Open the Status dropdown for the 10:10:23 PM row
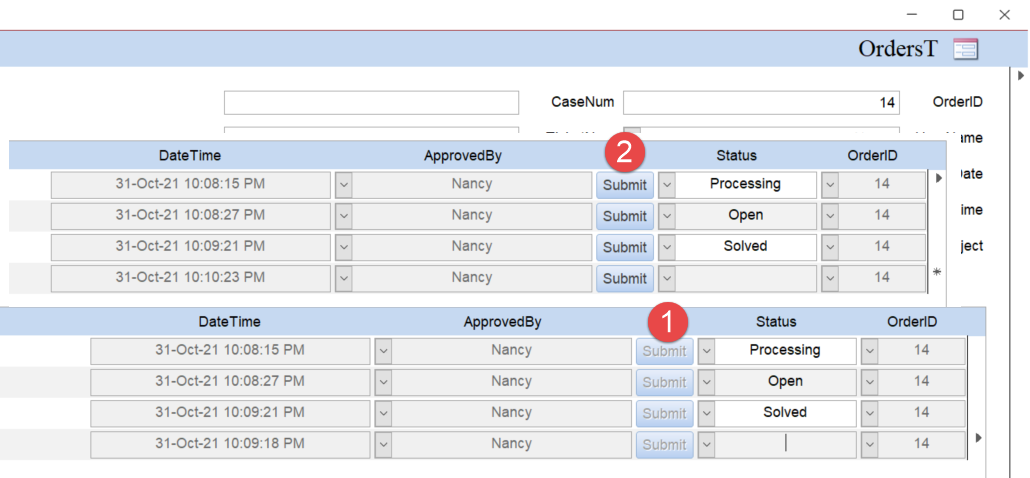The width and height of the screenshot is (1030, 478). (667, 278)
